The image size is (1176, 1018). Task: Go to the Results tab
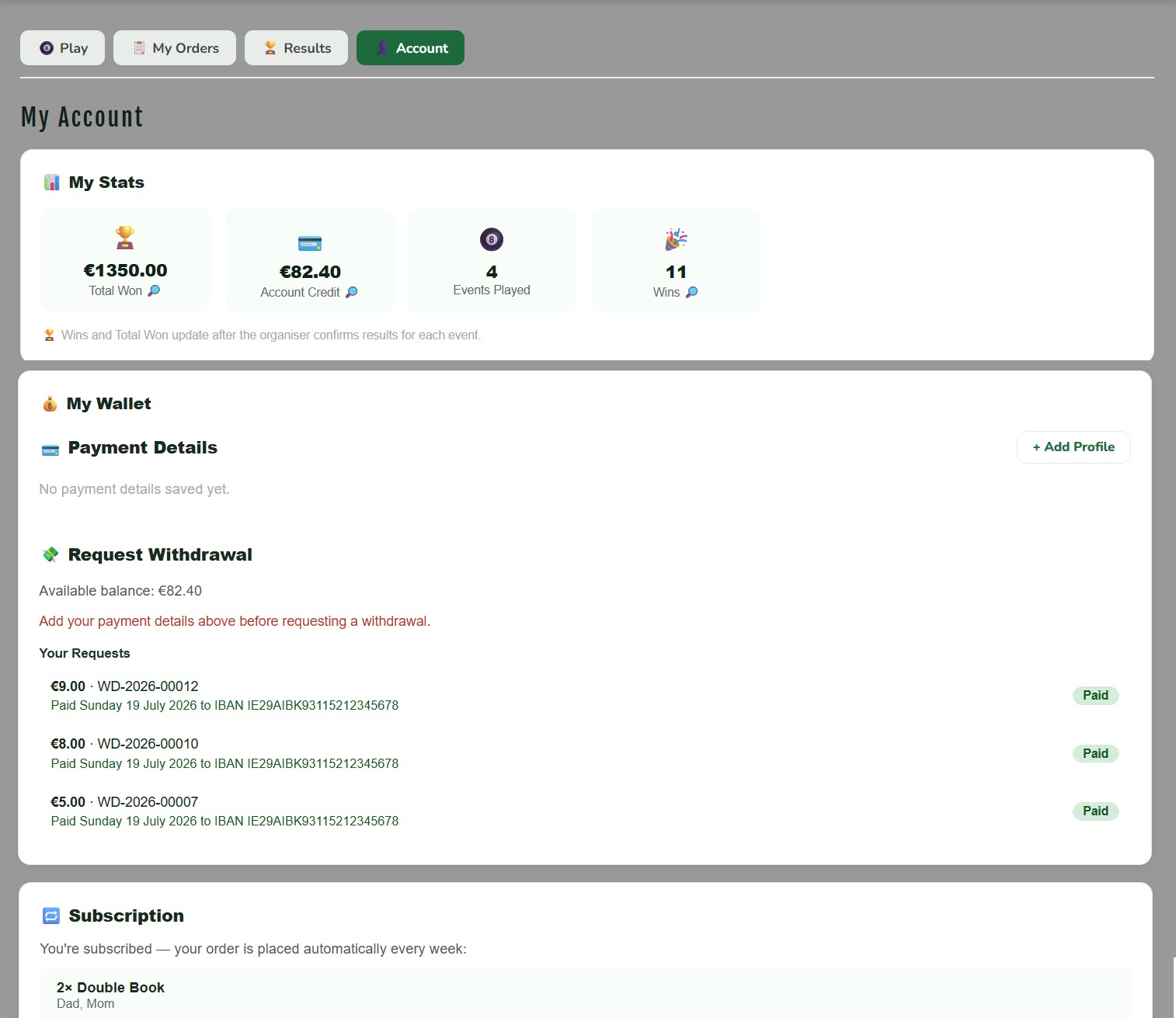coord(296,48)
